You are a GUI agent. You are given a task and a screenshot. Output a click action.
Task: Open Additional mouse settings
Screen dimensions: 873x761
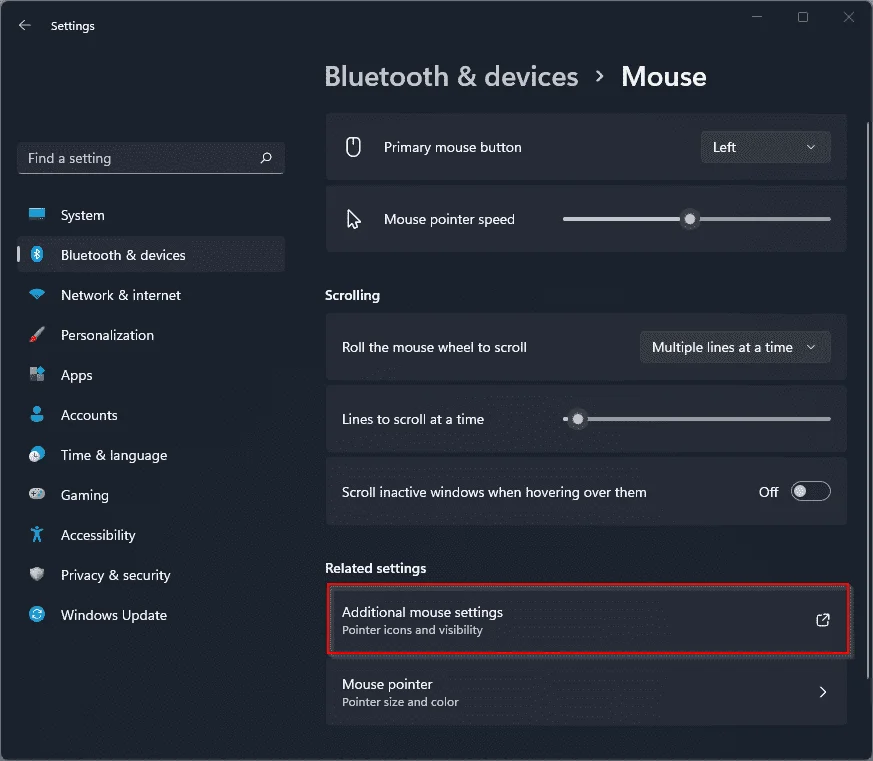[x=588, y=619]
